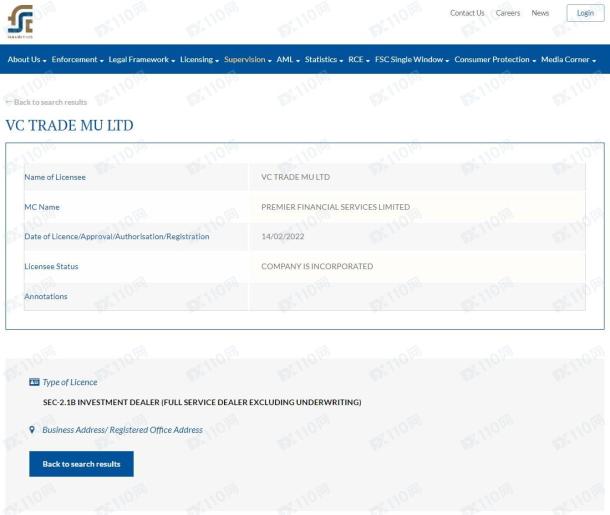Click the Type of Licence heading
This screenshot has height=515, width=610.
pyautogui.click(x=70, y=382)
